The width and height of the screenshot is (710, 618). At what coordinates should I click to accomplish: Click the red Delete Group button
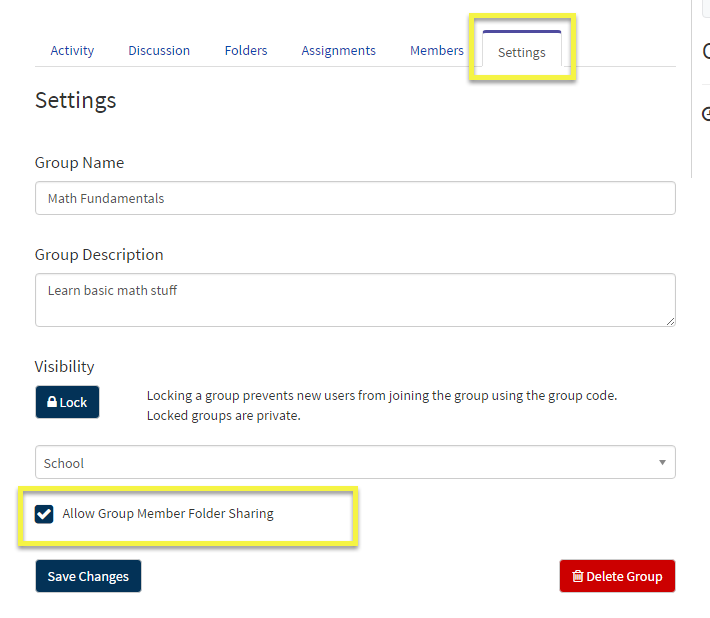[x=617, y=576]
